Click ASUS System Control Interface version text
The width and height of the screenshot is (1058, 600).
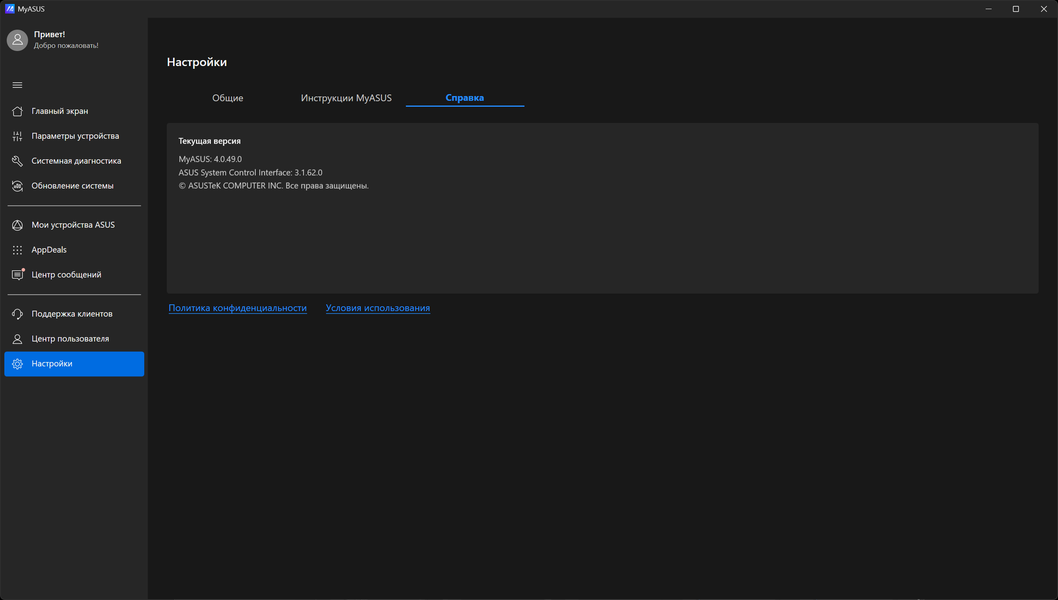[250, 173]
